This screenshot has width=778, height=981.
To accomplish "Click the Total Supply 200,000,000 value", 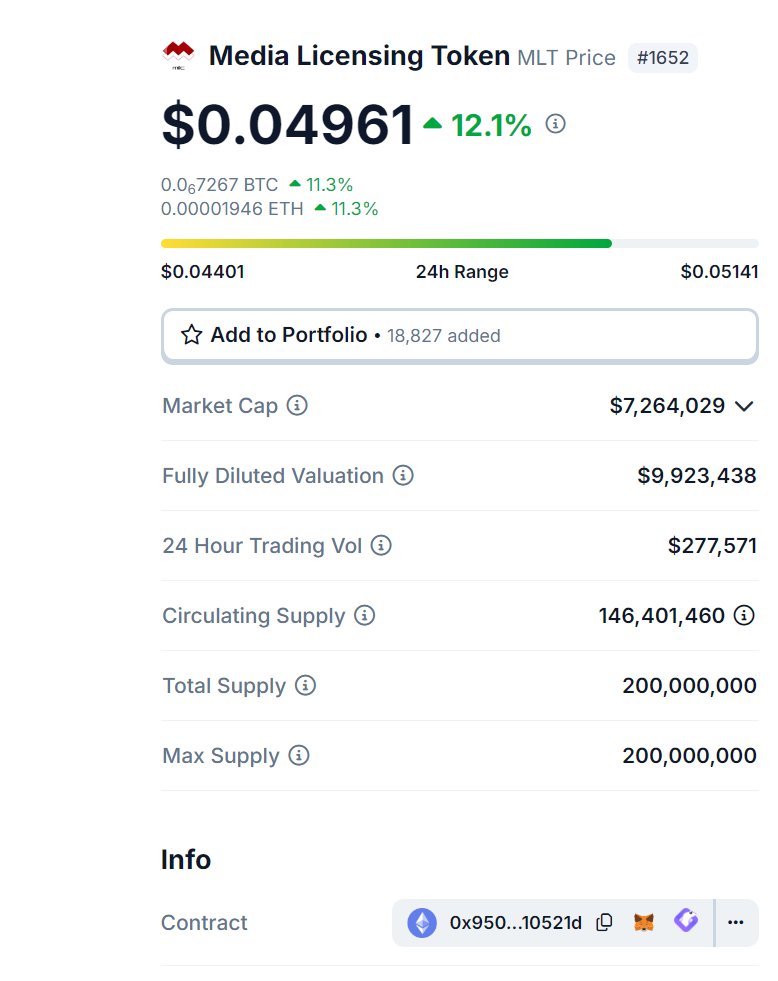I will (689, 686).
